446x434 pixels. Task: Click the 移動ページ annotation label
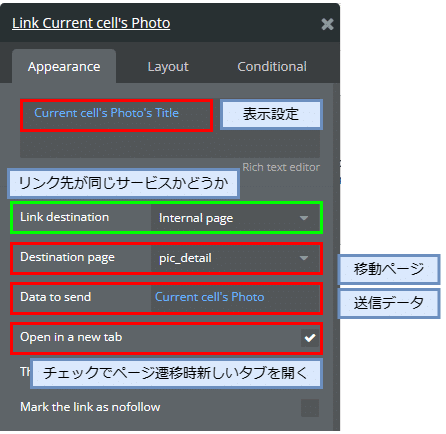(389, 269)
